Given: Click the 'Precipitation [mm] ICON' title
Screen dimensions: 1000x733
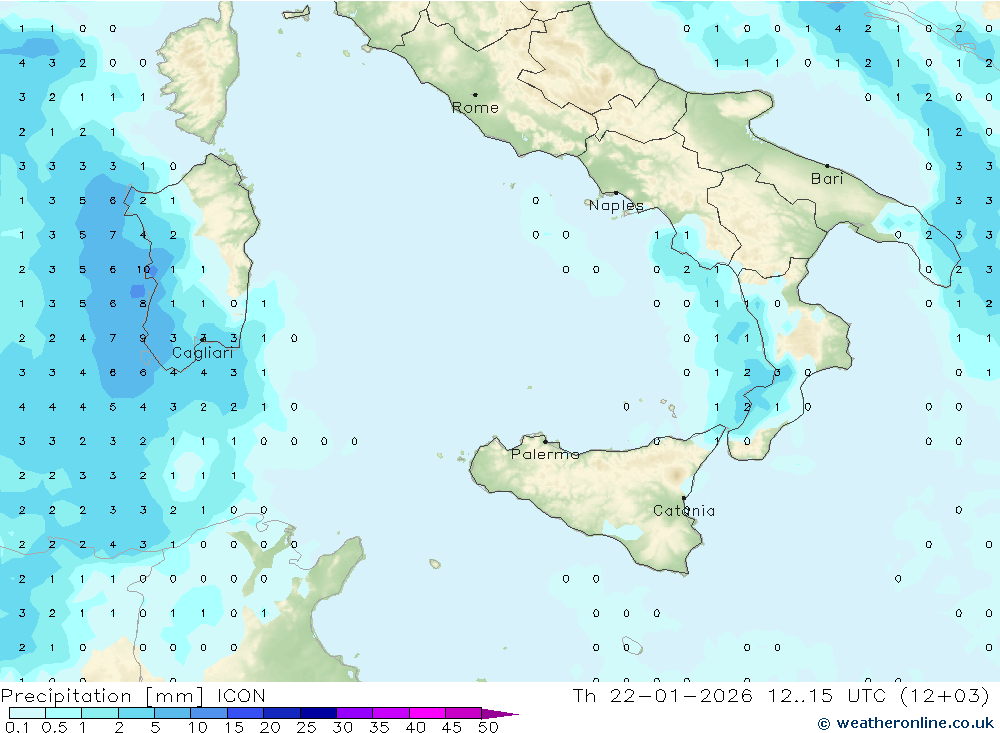Looking at the screenshot, I should (x=133, y=696).
